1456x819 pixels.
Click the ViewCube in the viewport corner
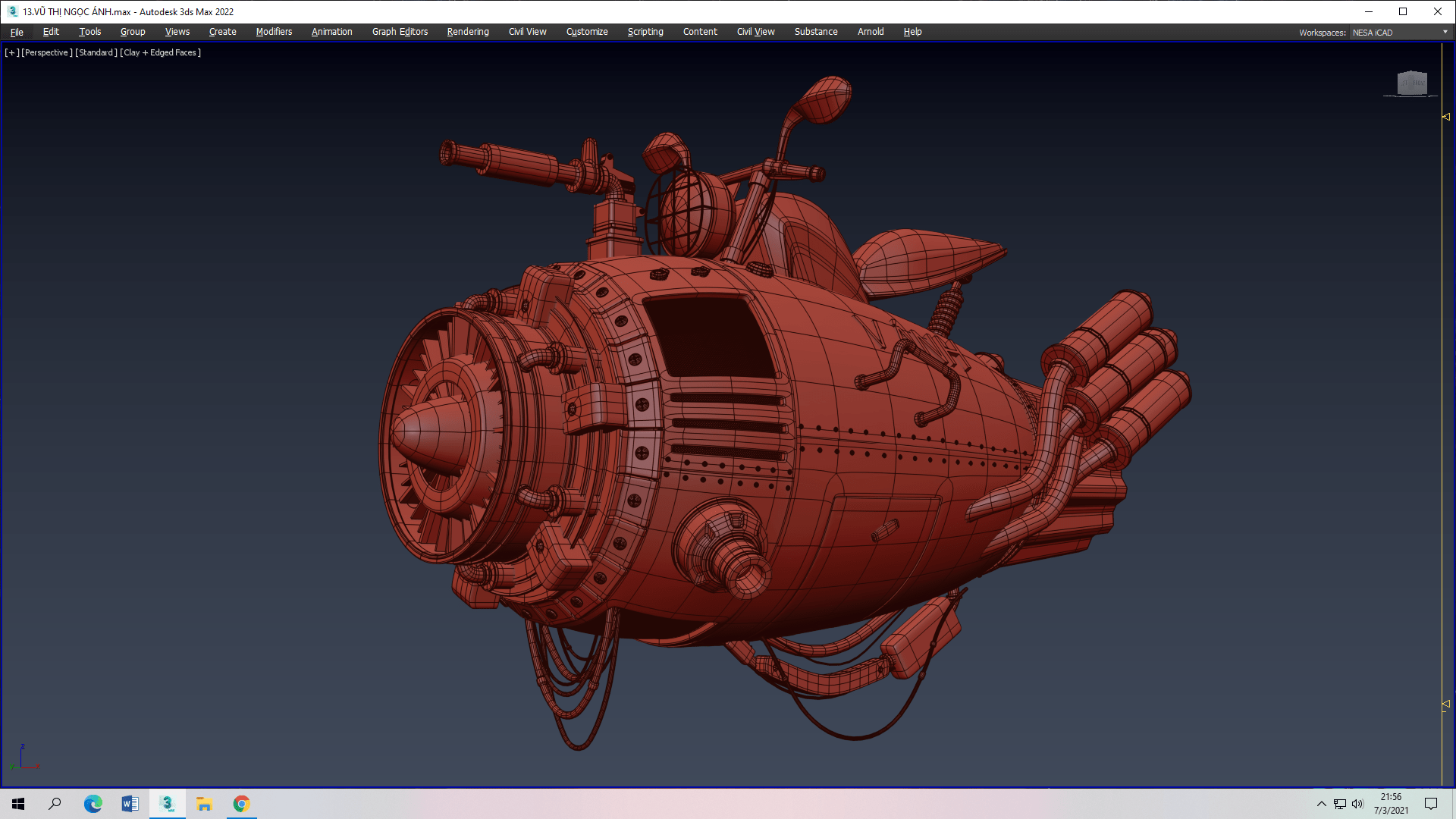pos(1411,83)
